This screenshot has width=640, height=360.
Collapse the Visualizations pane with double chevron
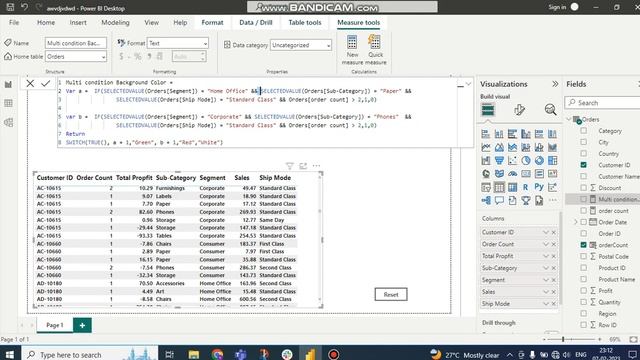coord(555,84)
